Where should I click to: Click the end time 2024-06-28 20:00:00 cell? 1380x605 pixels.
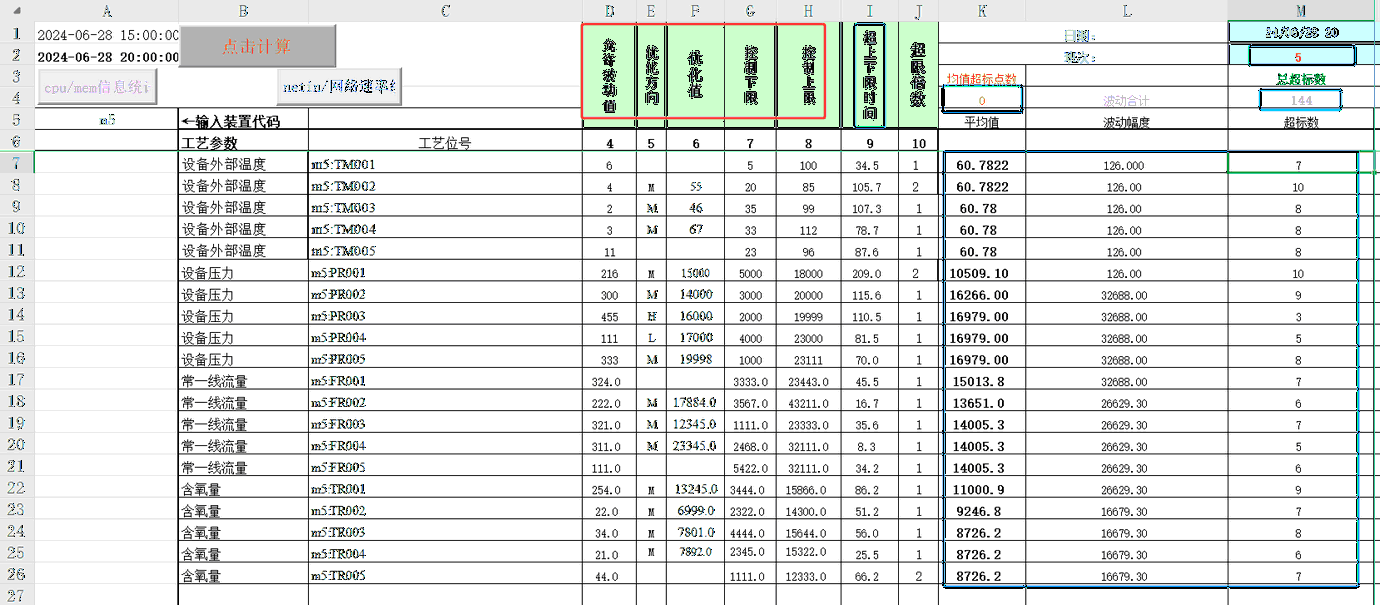click(x=107, y=57)
